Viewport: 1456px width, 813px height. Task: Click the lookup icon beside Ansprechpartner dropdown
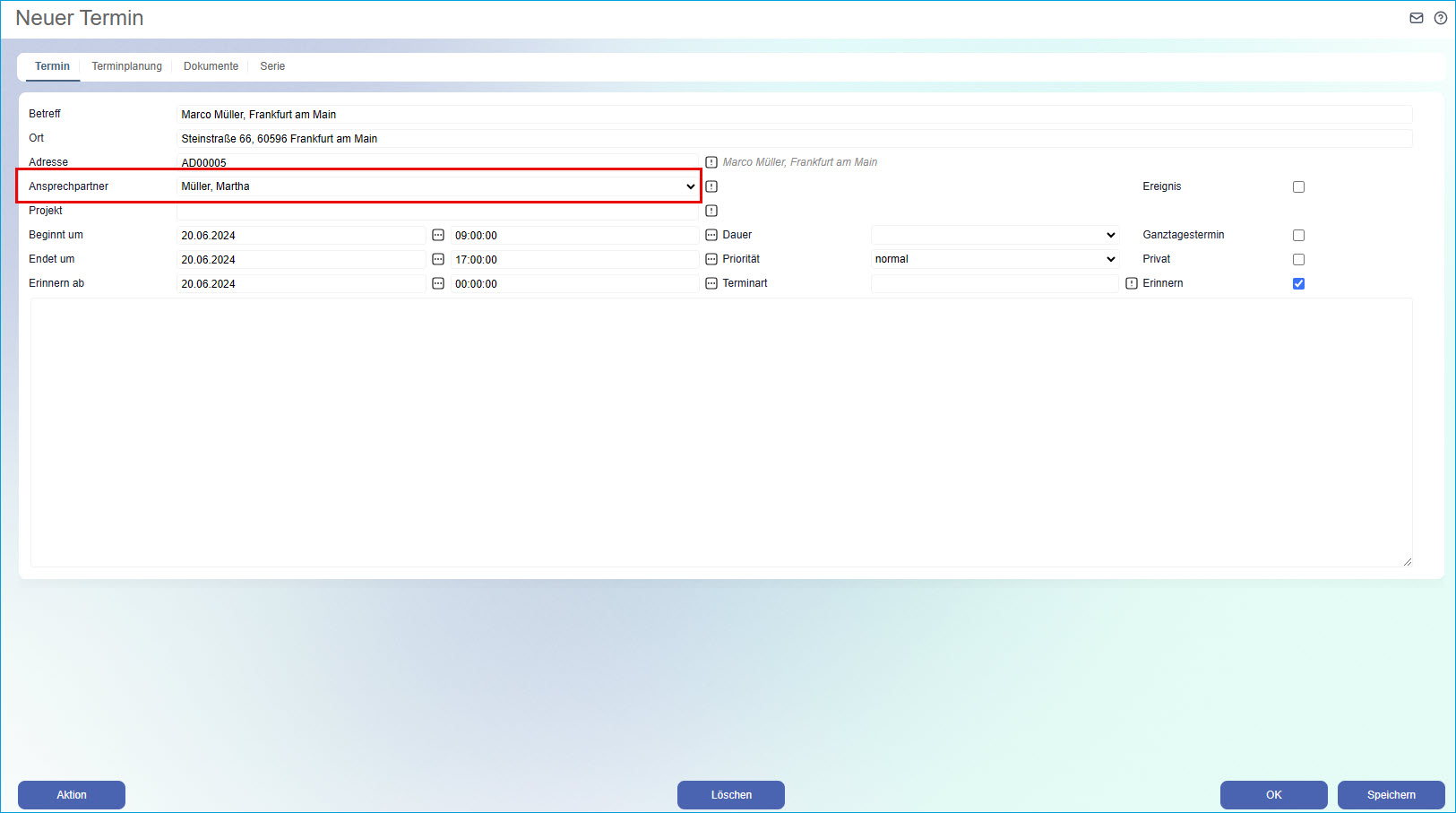pos(711,186)
